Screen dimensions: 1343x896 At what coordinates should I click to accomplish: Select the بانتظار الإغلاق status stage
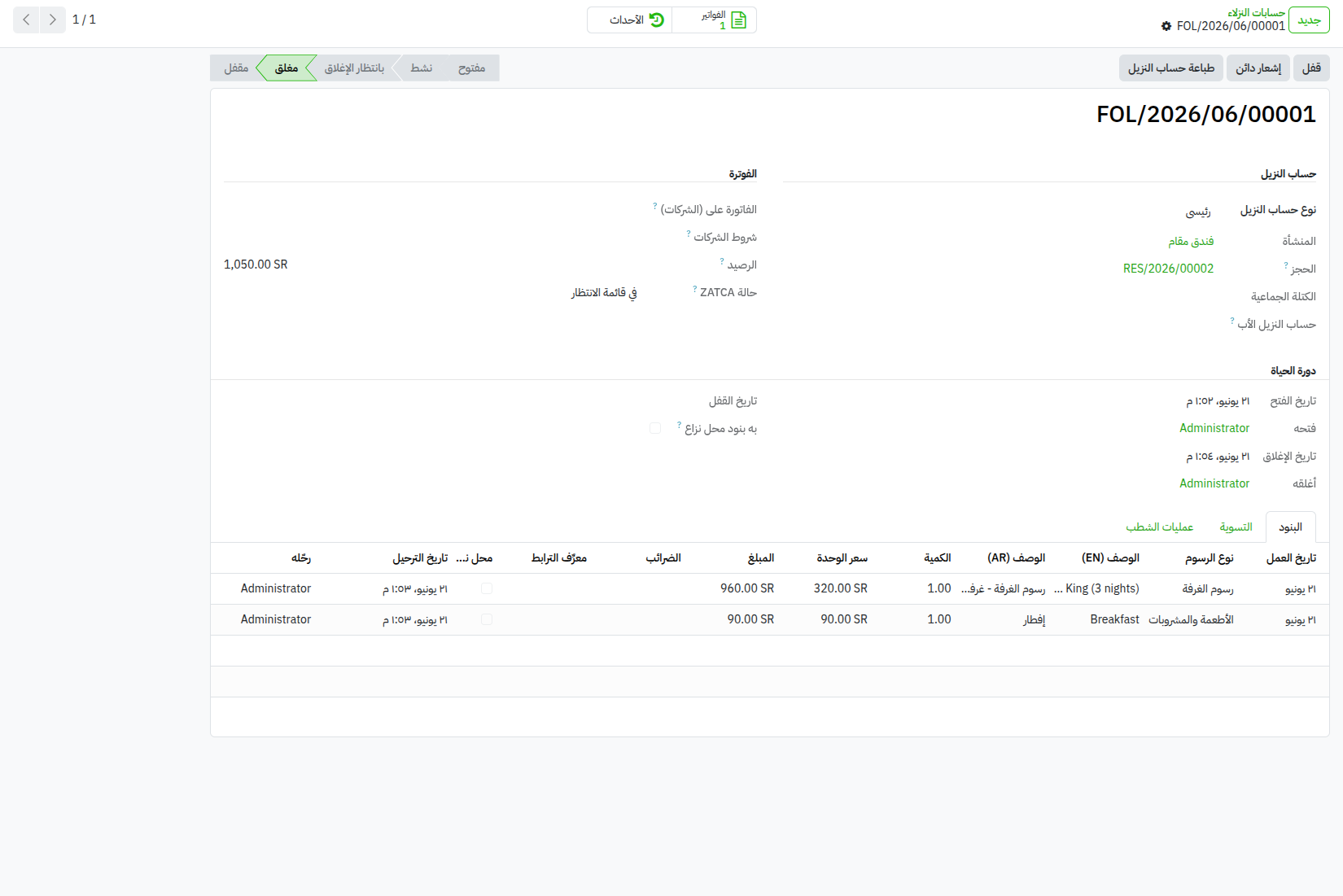tap(355, 68)
